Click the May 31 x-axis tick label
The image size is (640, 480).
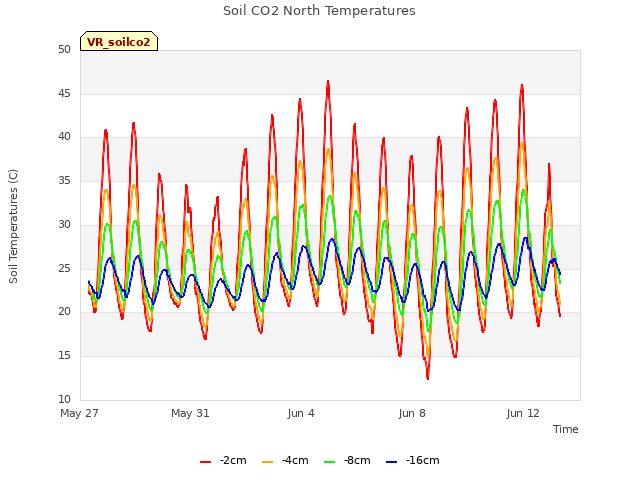pyautogui.click(x=190, y=413)
